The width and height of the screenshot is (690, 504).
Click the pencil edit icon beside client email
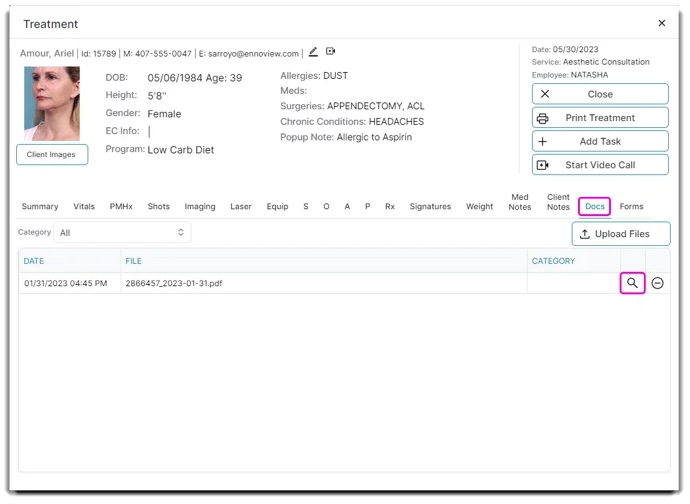point(313,52)
